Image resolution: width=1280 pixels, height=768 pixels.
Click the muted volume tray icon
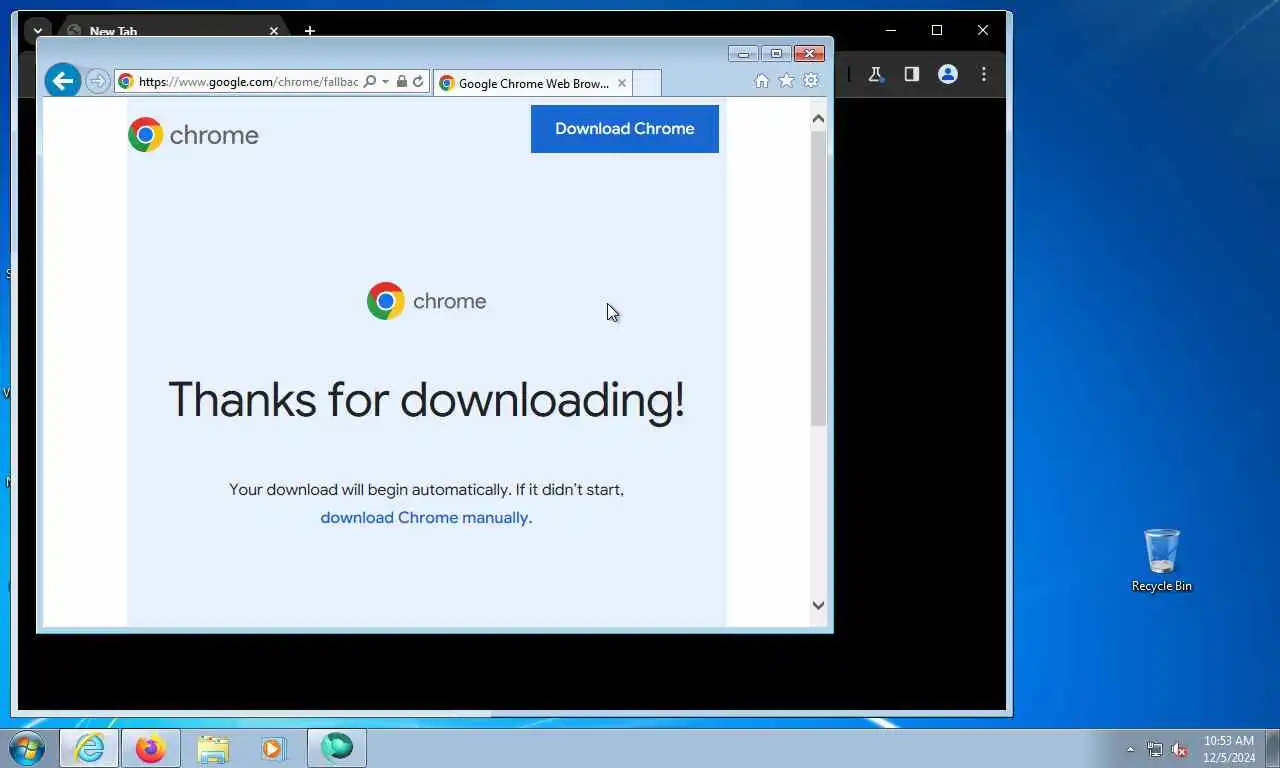(x=1180, y=749)
